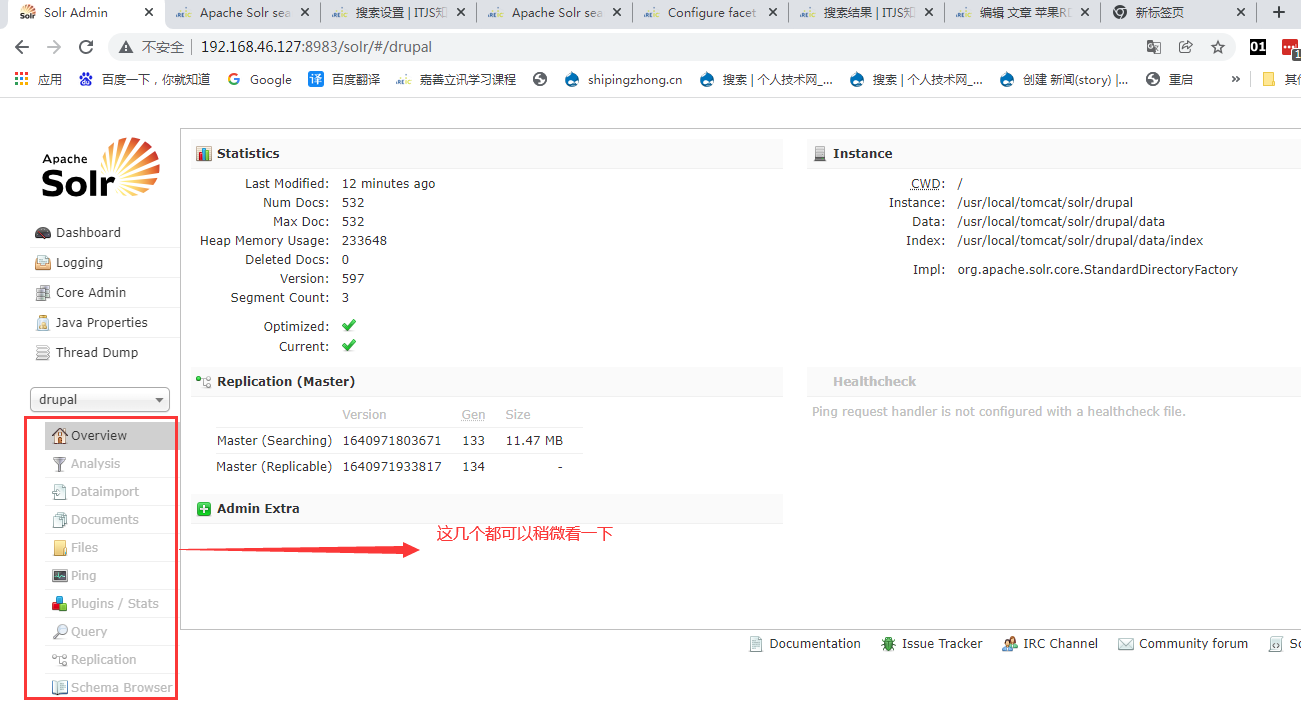
Task: Open the shipingzhong.cn bookmark
Action: [x=623, y=79]
